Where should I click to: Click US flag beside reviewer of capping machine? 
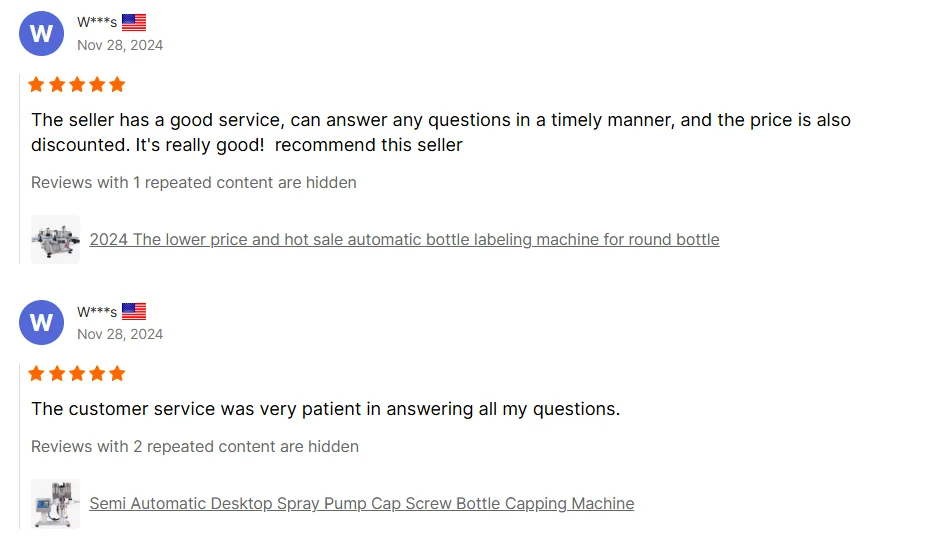point(134,311)
